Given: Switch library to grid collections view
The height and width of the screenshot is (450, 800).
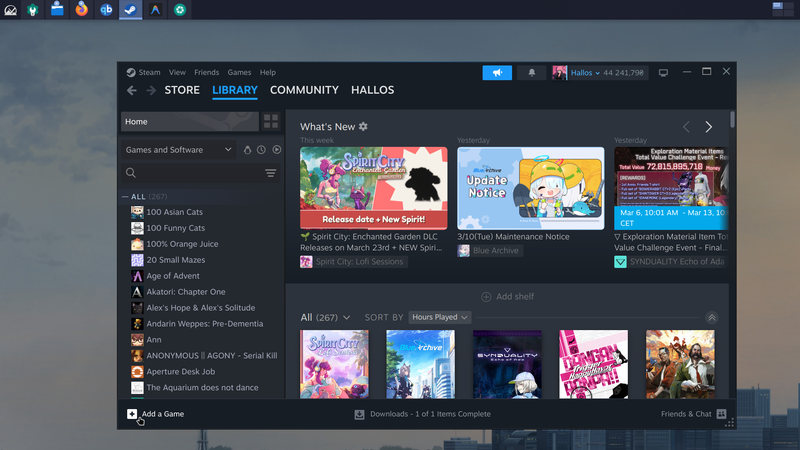Looking at the screenshot, I should coord(271,121).
